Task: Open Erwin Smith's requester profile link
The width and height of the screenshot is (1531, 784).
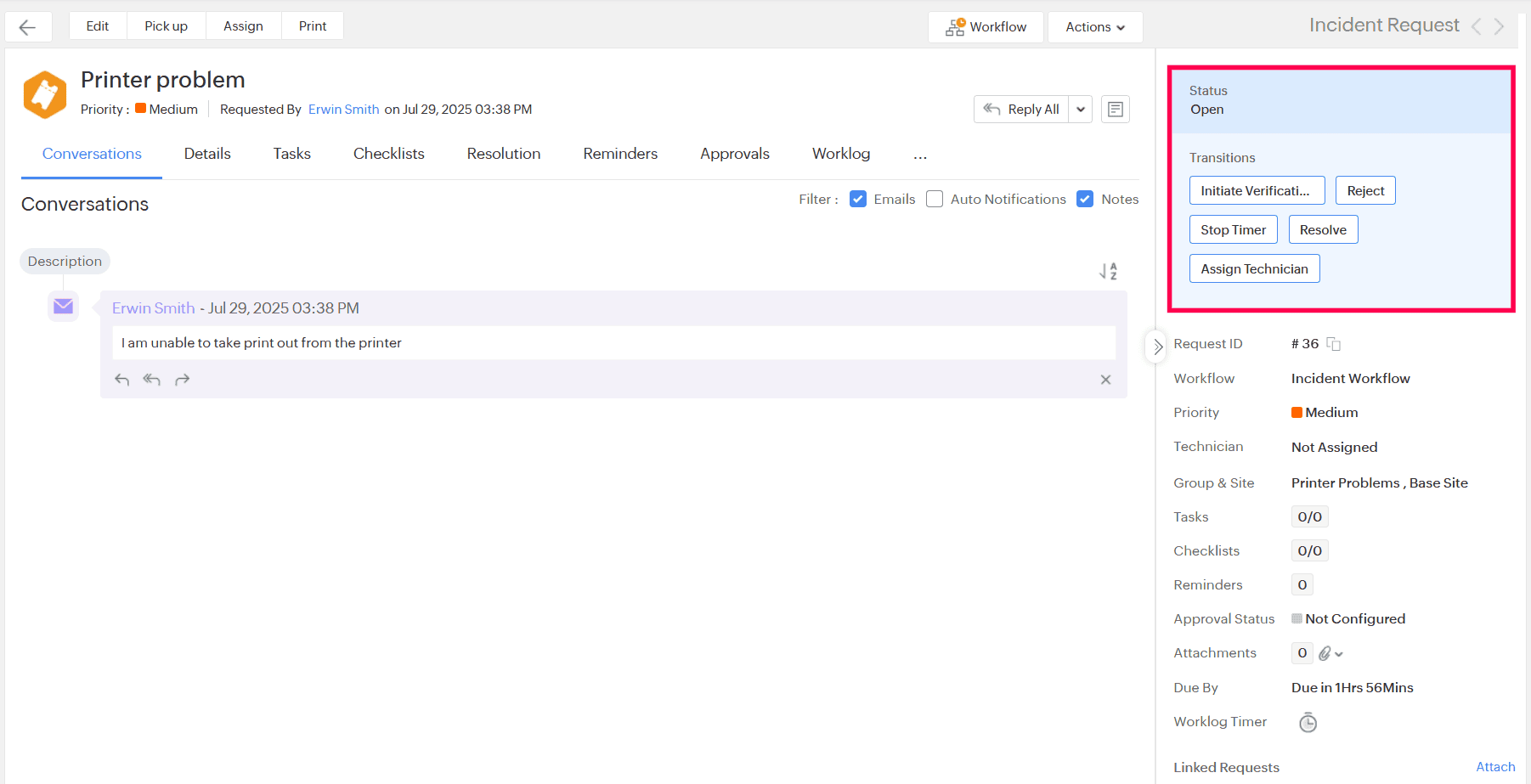Action: coord(343,109)
